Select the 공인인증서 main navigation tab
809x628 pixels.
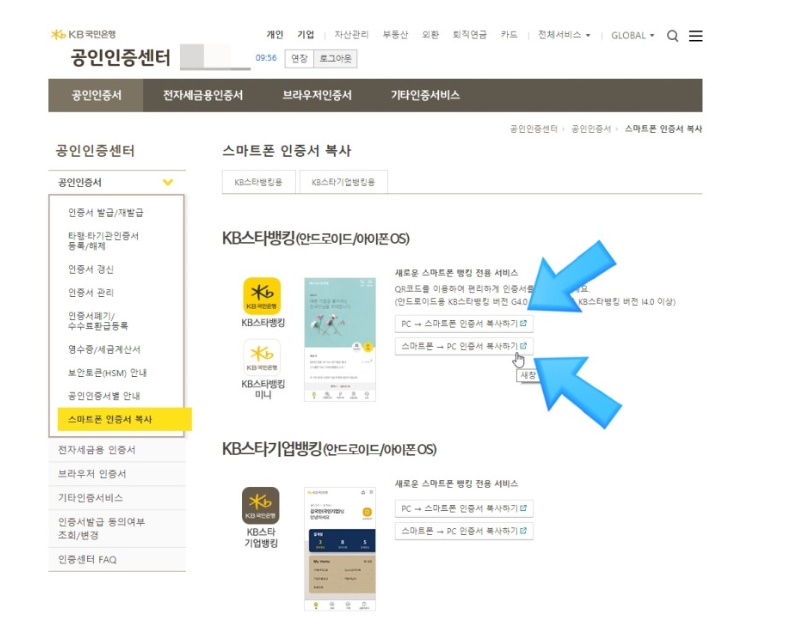96,95
